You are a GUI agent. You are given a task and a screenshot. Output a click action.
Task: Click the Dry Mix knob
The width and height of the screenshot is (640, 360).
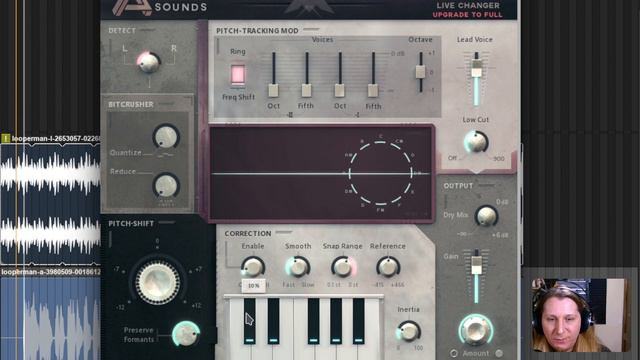pyautogui.click(x=487, y=216)
